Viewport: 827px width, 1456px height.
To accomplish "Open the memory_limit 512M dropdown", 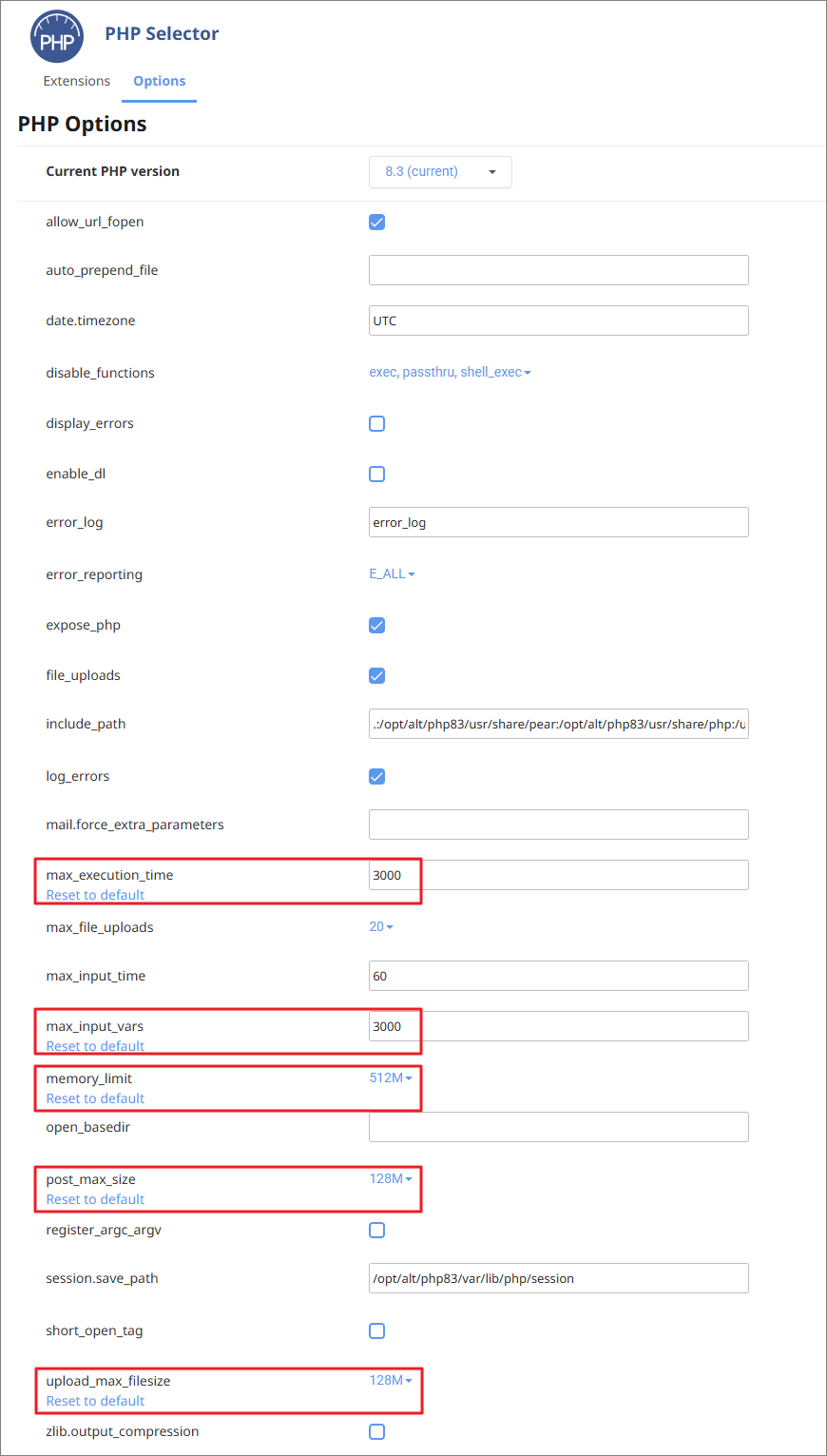I will coord(391,1078).
